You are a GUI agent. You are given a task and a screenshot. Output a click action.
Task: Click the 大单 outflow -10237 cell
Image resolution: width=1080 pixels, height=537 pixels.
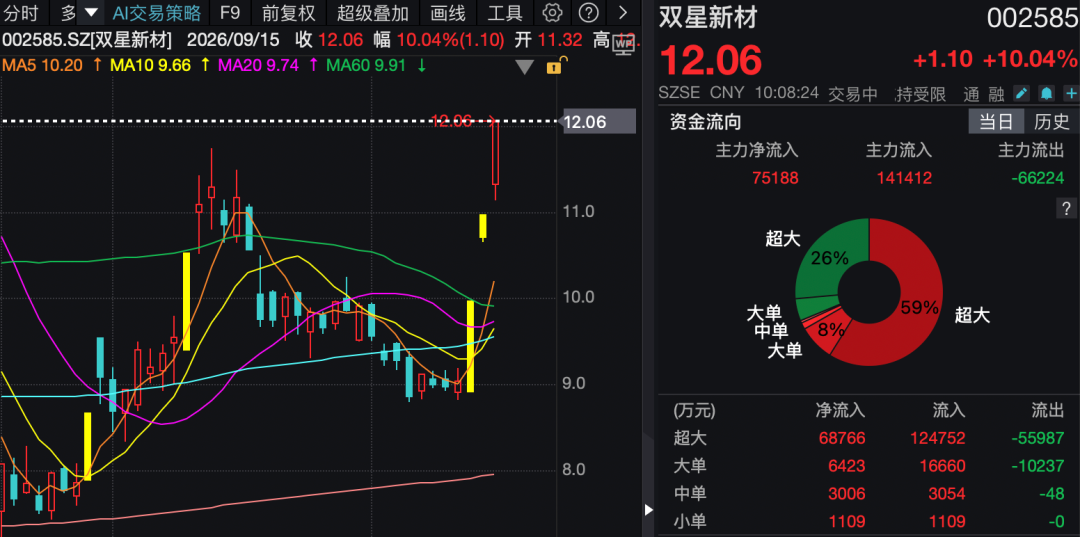1037,465
